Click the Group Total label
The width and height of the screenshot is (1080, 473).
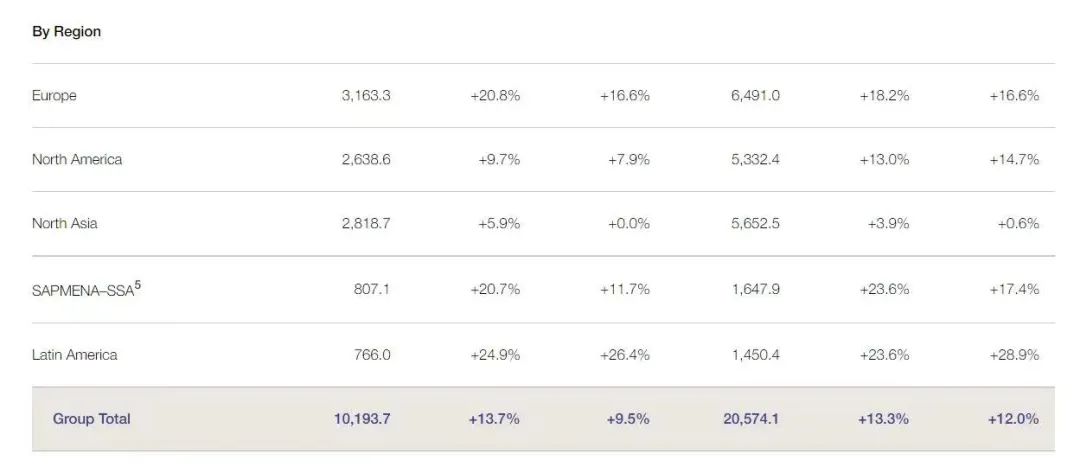[92, 419]
